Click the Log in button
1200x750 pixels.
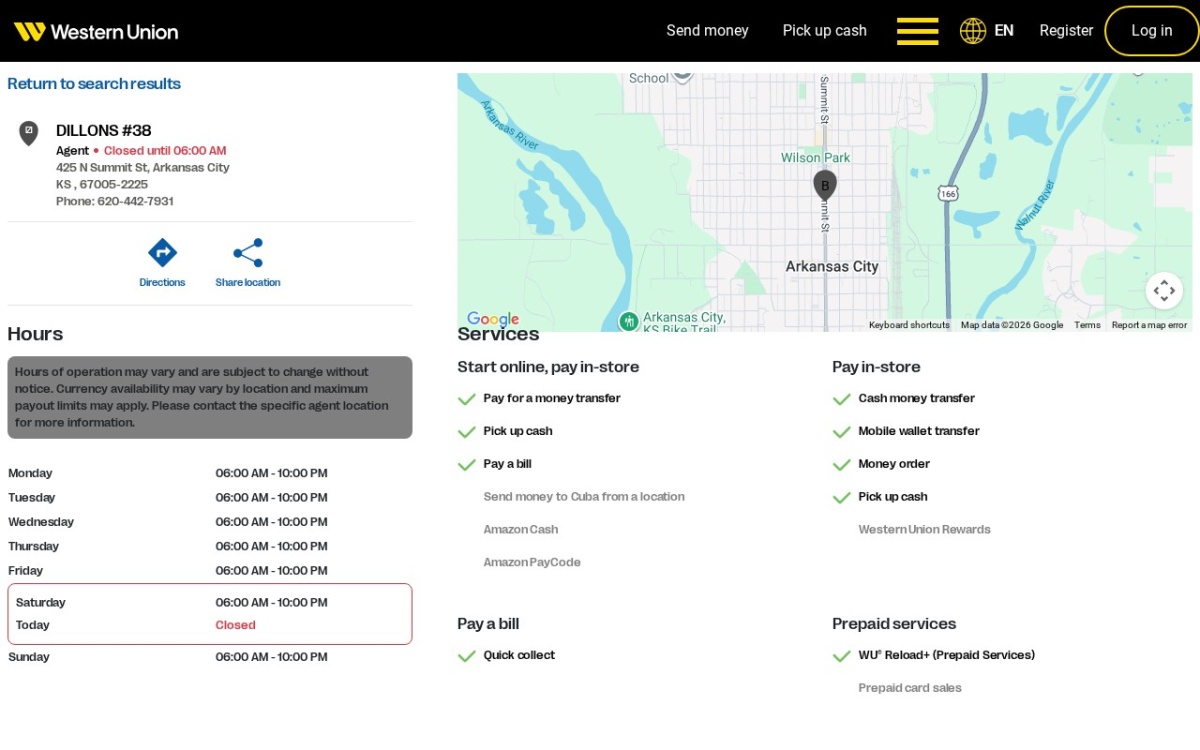pos(1151,31)
